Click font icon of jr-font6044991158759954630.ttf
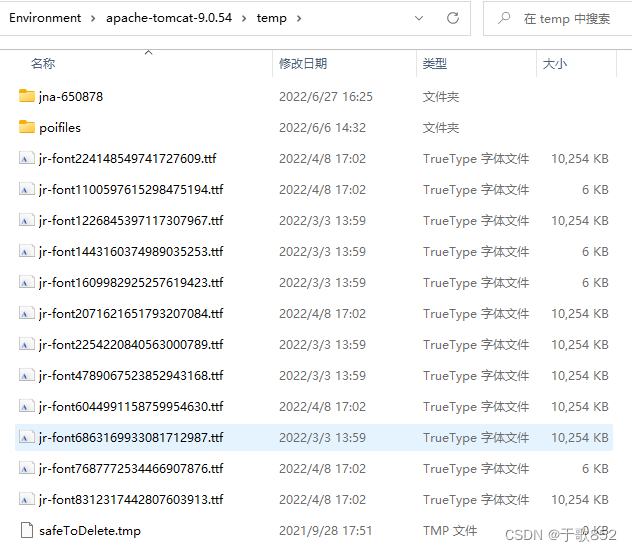632x552 pixels. [x=27, y=407]
